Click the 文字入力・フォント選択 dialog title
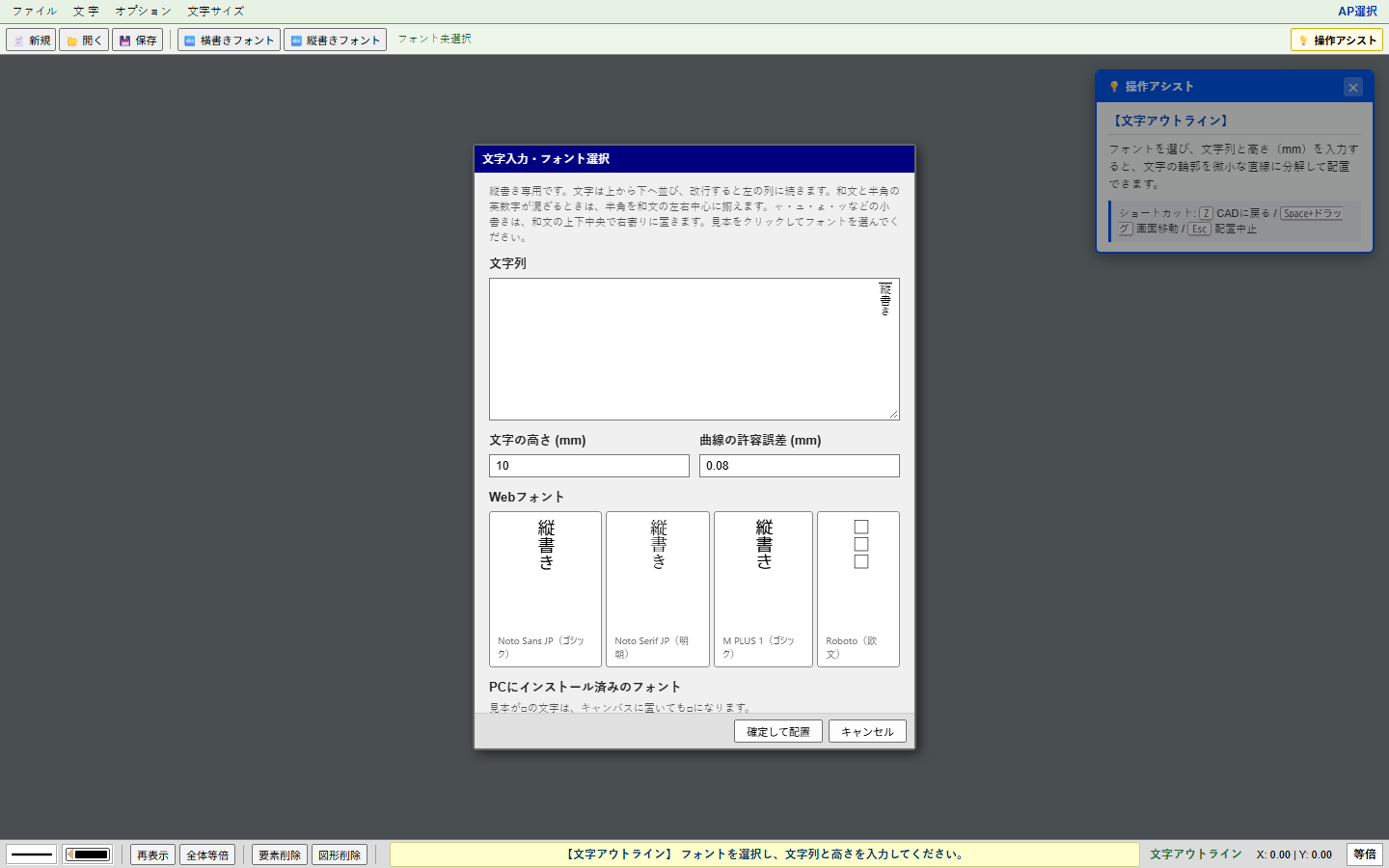The height and width of the screenshot is (868, 1389). (x=546, y=159)
